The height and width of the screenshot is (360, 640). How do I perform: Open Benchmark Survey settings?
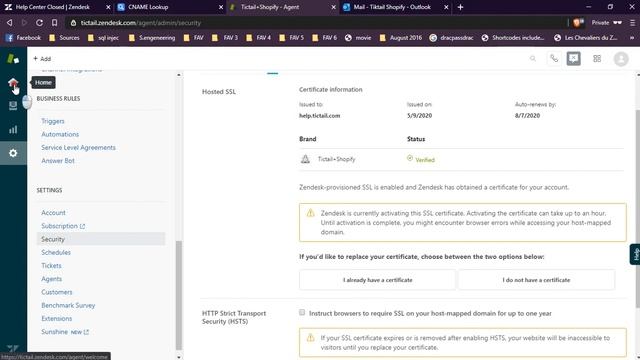[x=68, y=305]
